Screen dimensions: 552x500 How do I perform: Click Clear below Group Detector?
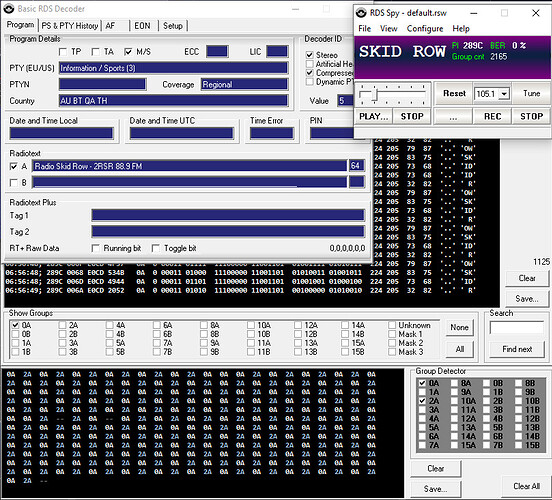coord(435,468)
